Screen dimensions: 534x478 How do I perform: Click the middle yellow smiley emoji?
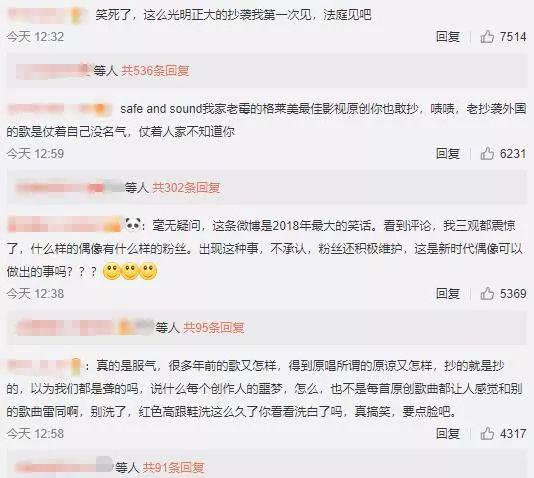[x=130, y=271]
